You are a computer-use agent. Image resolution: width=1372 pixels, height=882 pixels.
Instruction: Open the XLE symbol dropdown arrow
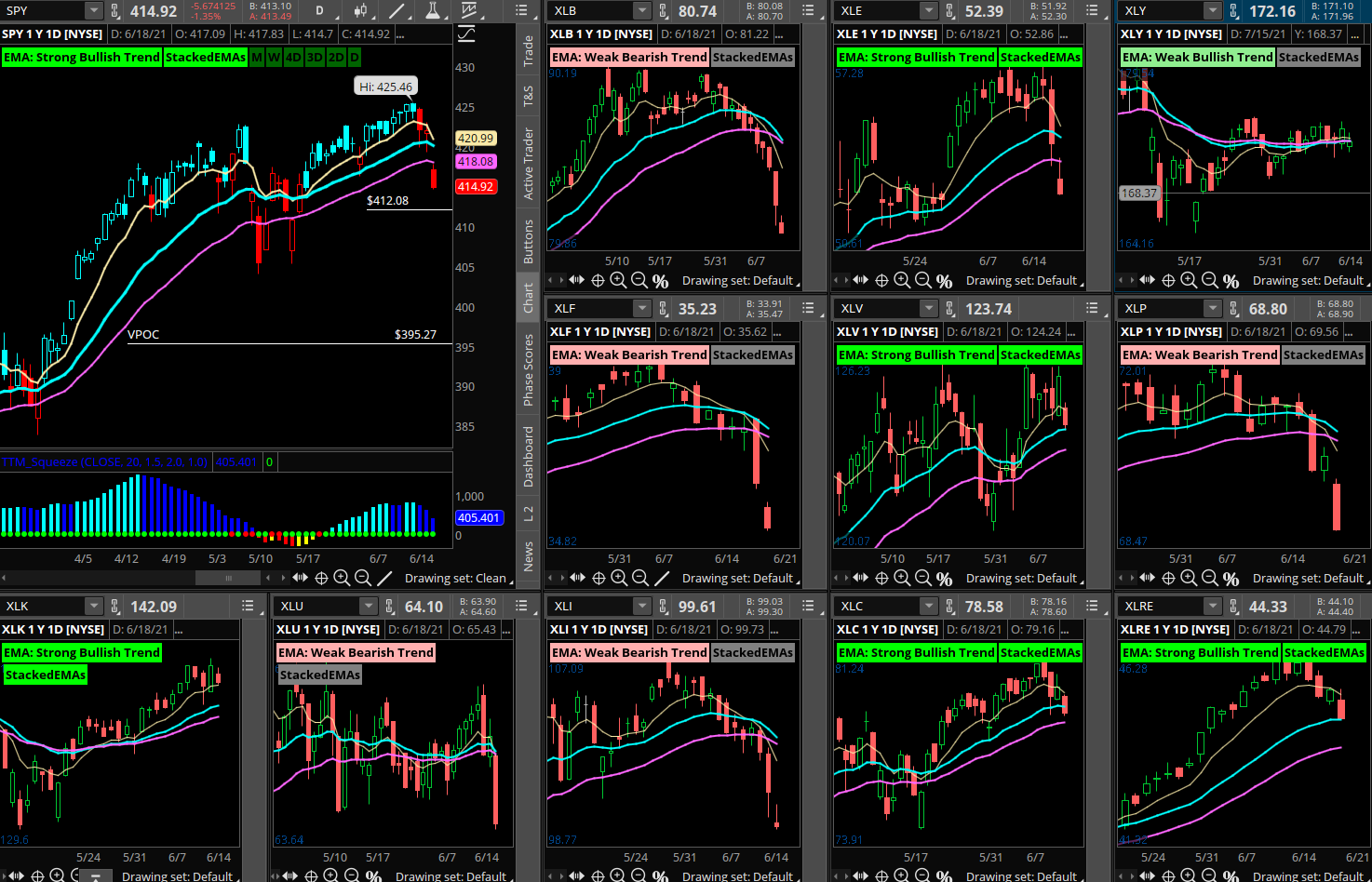(x=928, y=11)
